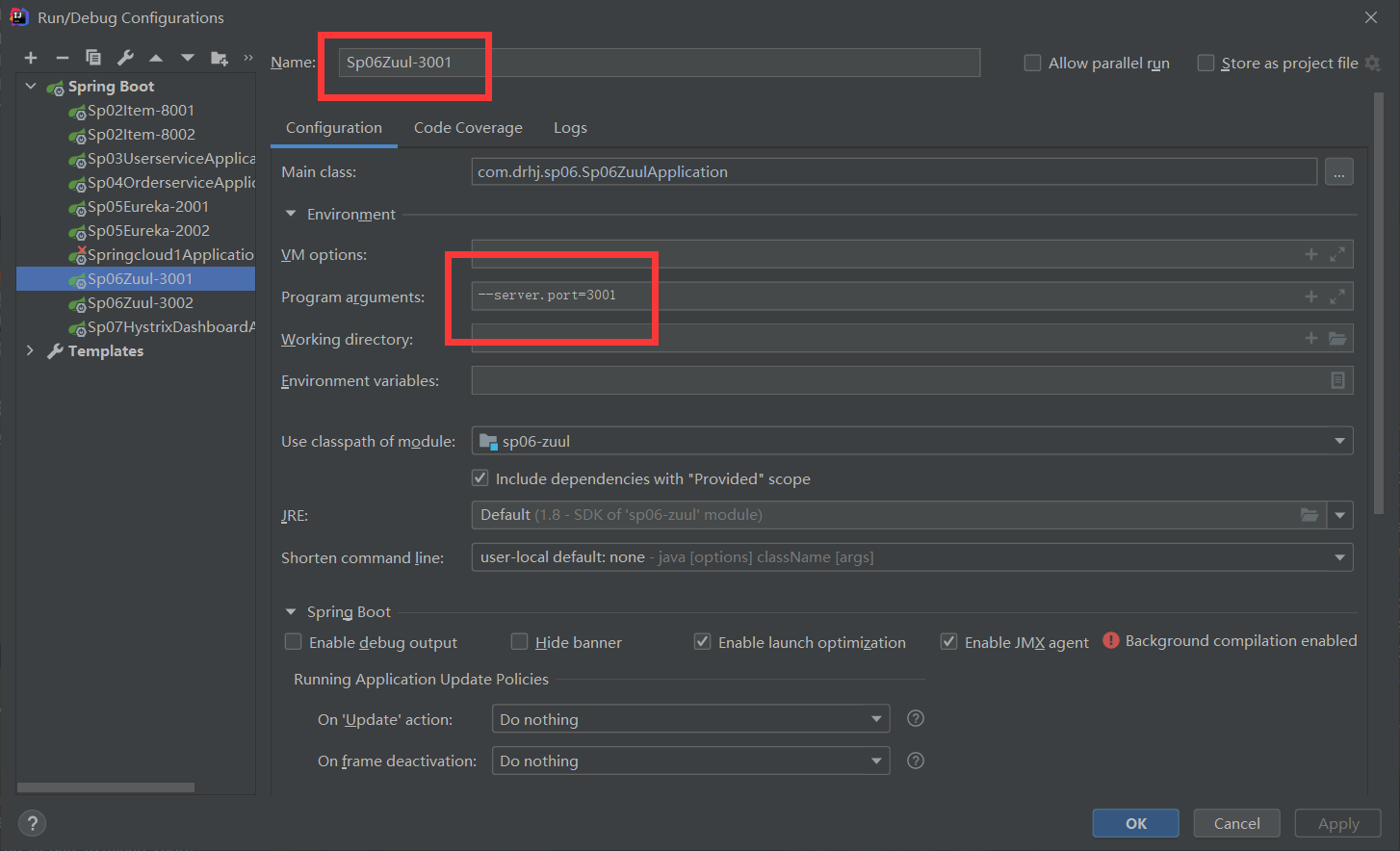Click the horizontal scrollbar under the configuration tree
This screenshot has height=851, width=1400.
[106, 787]
